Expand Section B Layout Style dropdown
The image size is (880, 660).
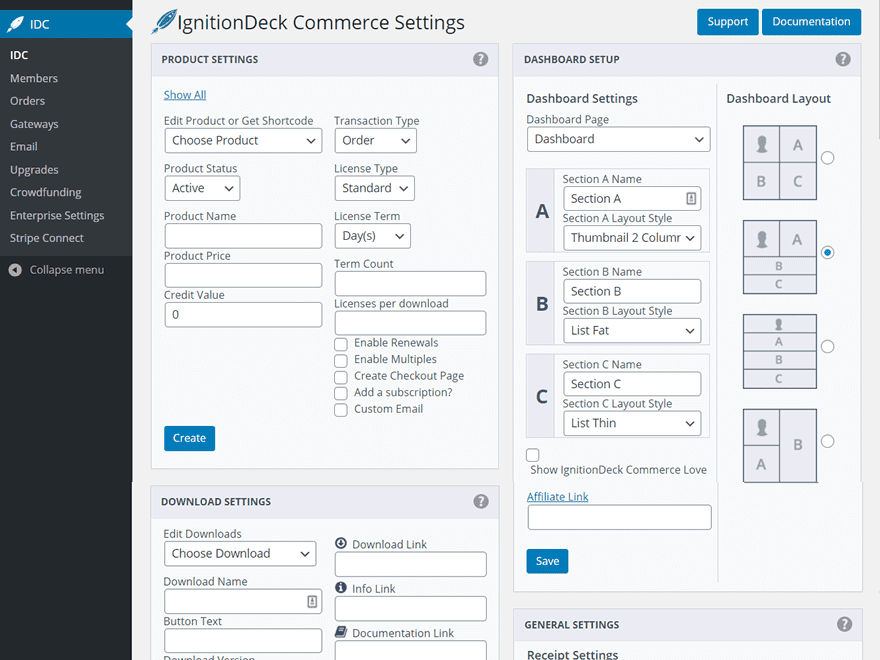pos(632,331)
